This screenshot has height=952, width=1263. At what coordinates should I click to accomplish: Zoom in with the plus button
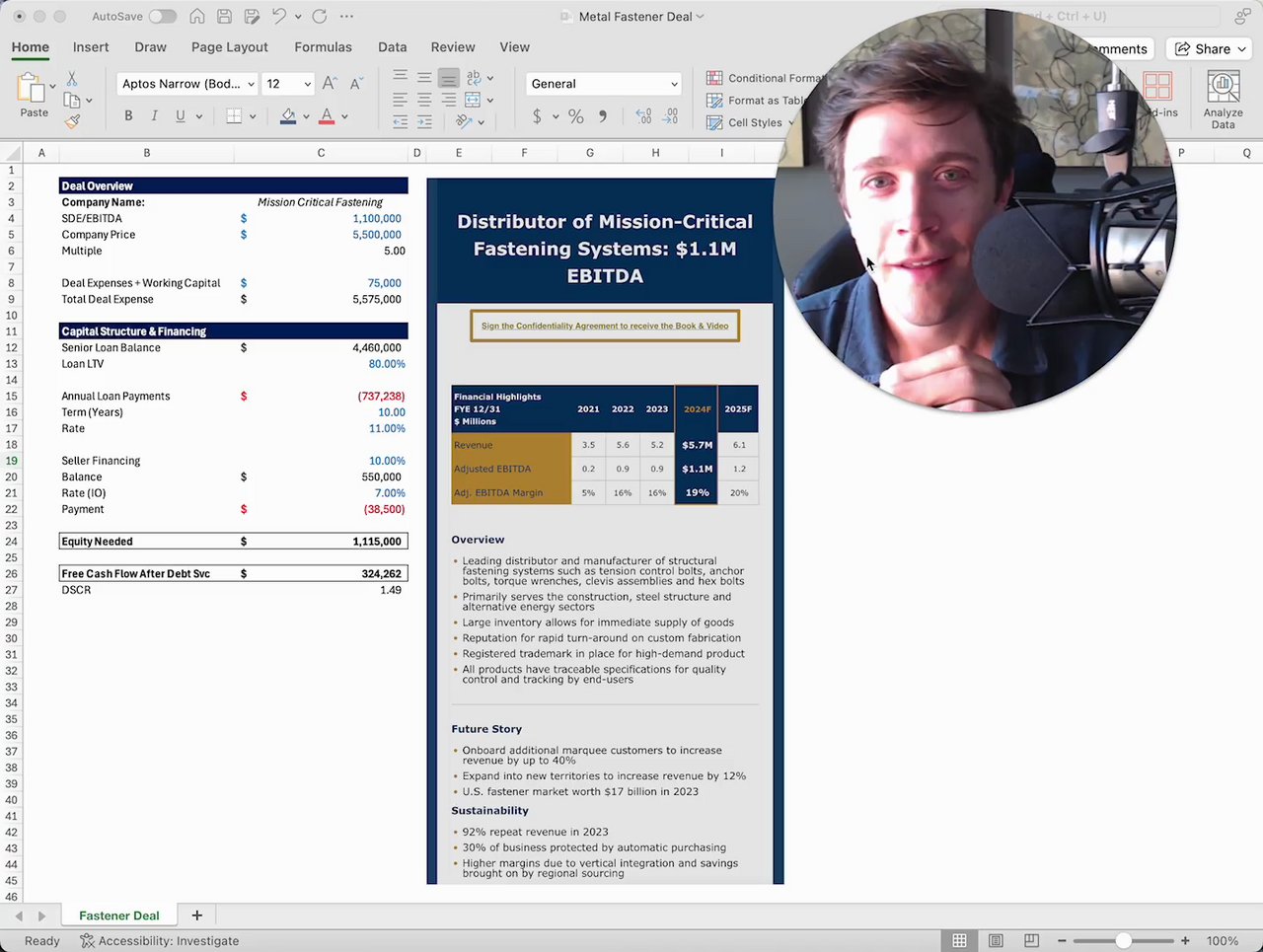pyautogui.click(x=1185, y=941)
